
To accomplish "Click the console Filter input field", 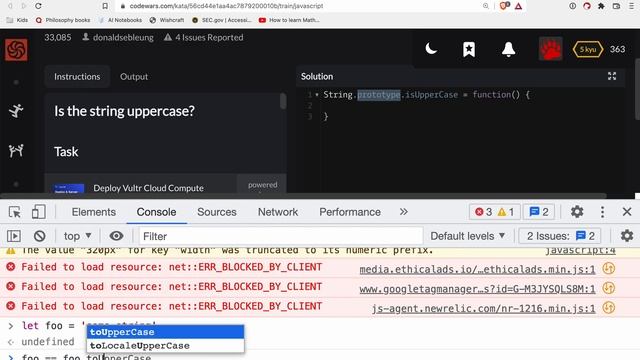I will [281, 236].
